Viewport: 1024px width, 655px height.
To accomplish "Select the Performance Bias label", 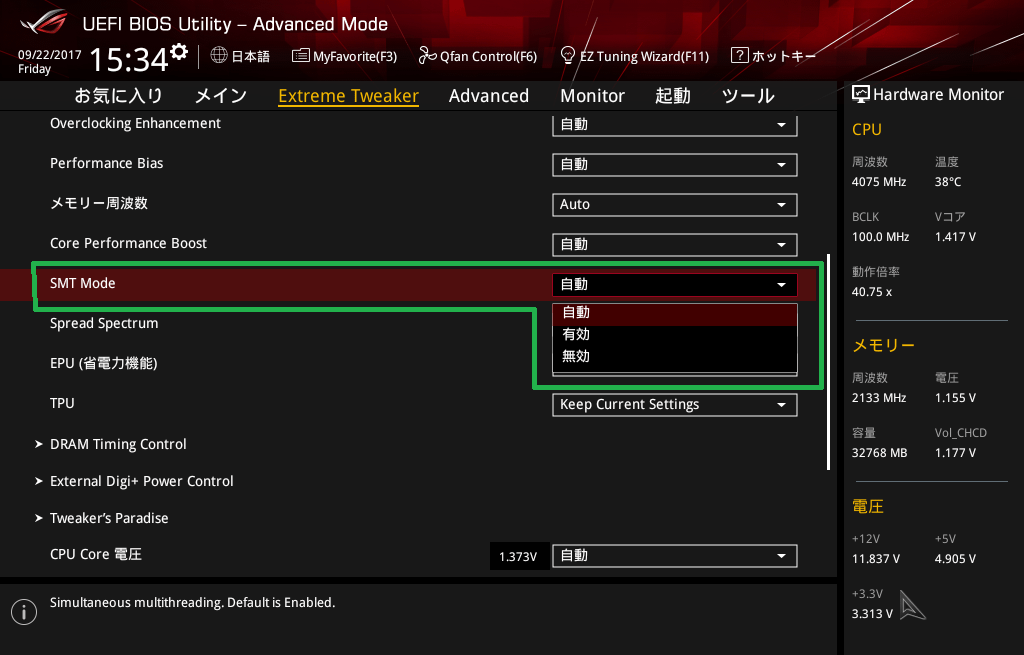I will tap(106, 163).
